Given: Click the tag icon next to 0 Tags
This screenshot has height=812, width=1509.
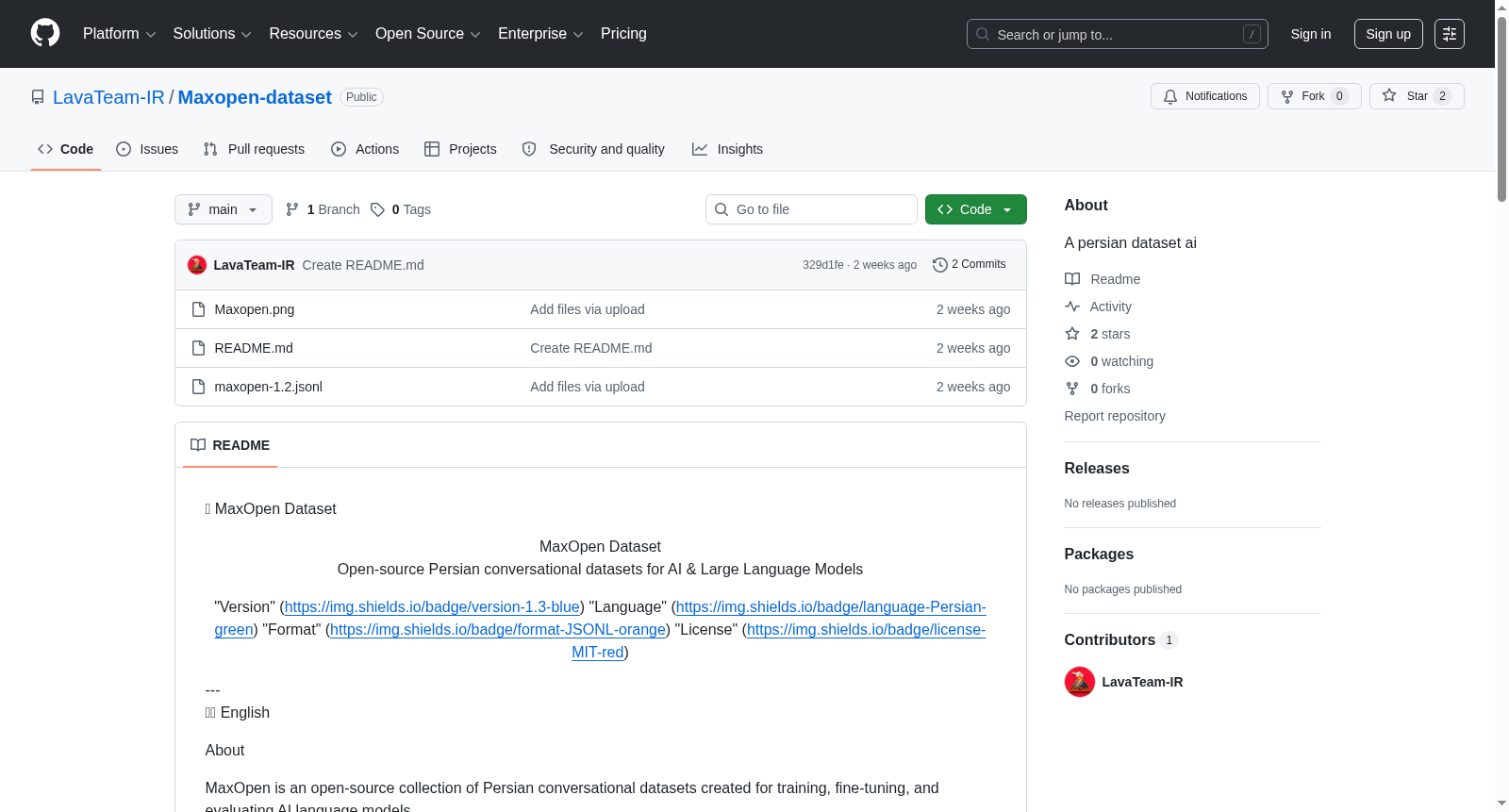Looking at the screenshot, I should [x=377, y=209].
